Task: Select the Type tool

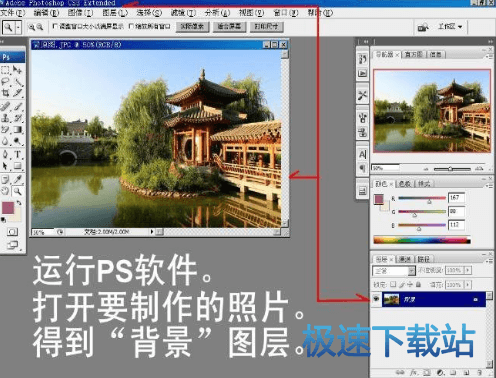Action: pos(17,154)
